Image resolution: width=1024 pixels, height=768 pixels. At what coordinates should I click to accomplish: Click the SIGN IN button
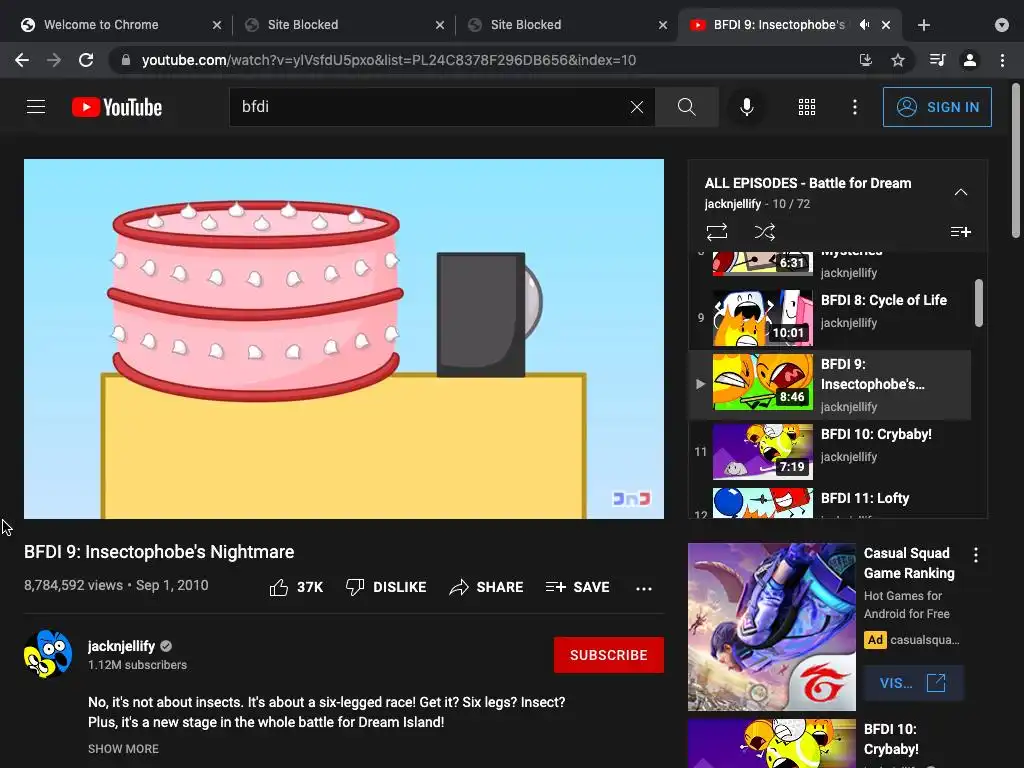pos(936,107)
